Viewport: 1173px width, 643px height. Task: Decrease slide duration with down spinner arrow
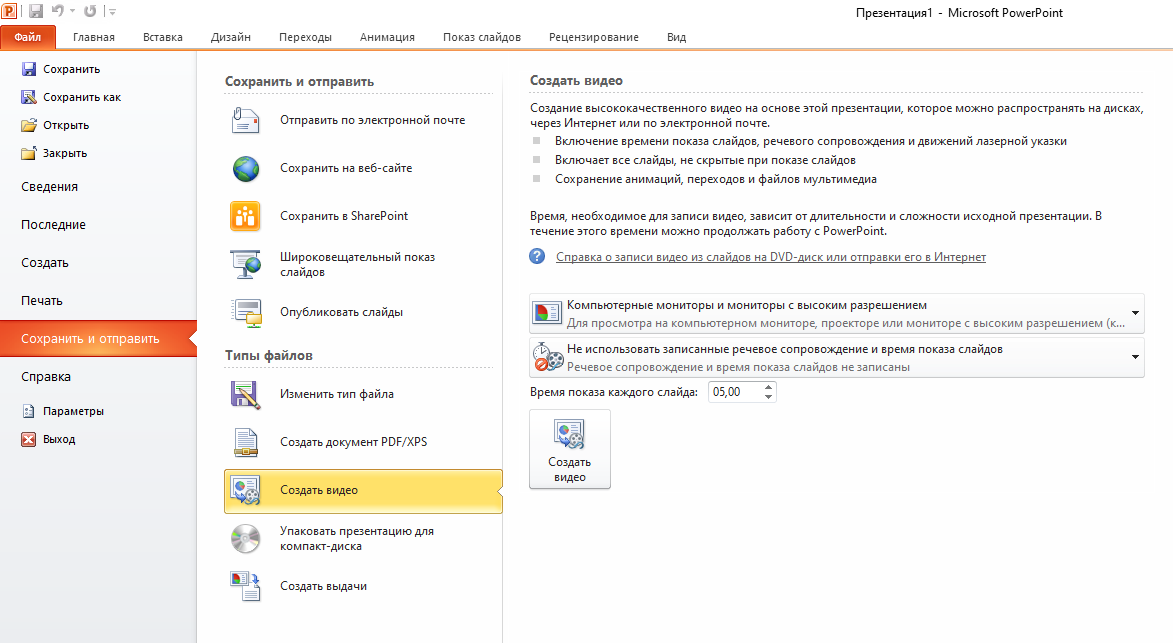pos(768,397)
